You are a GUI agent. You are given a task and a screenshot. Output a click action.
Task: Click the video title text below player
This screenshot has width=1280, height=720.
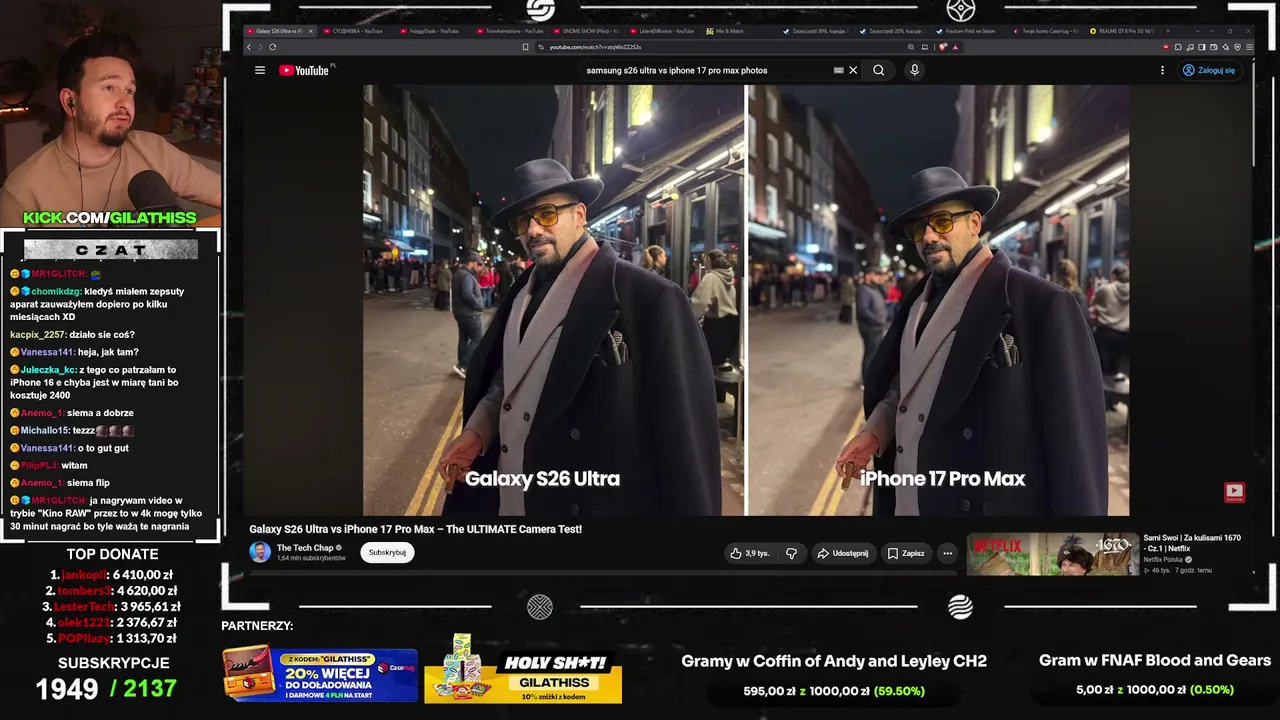pyautogui.click(x=415, y=529)
